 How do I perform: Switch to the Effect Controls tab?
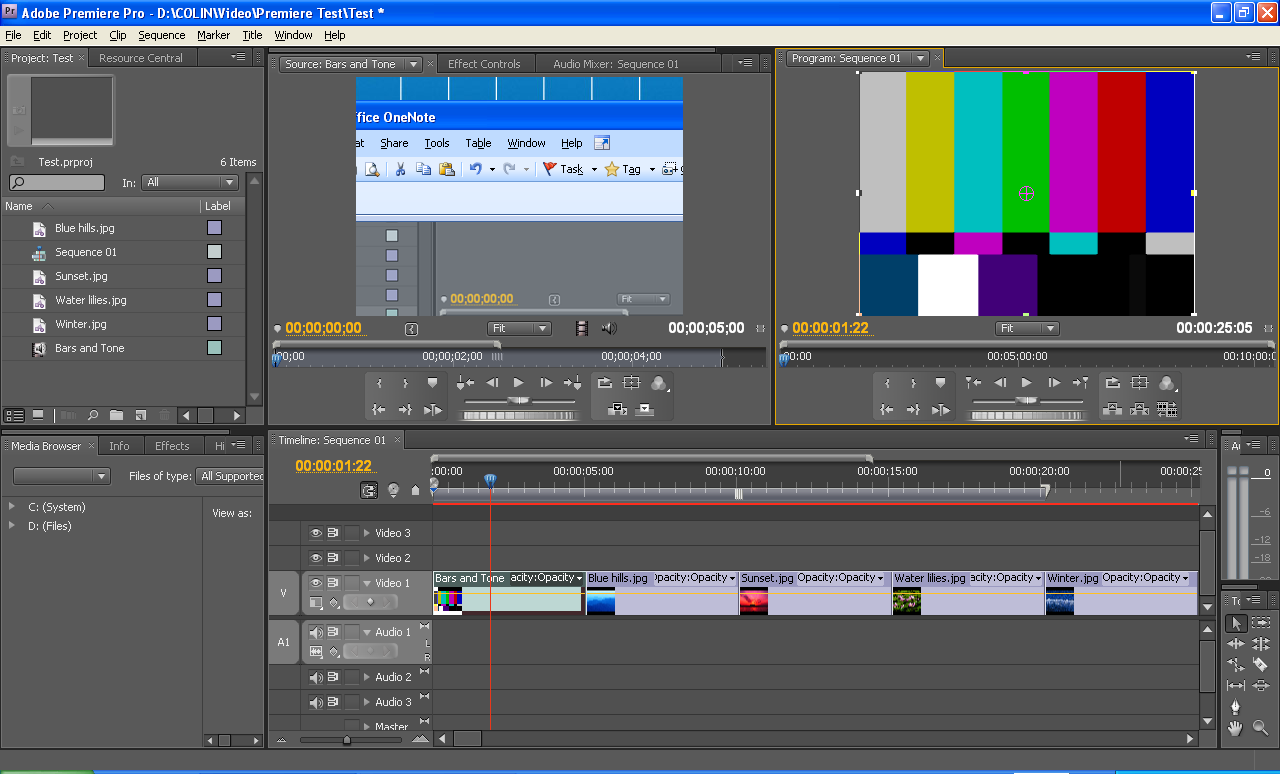(484, 64)
